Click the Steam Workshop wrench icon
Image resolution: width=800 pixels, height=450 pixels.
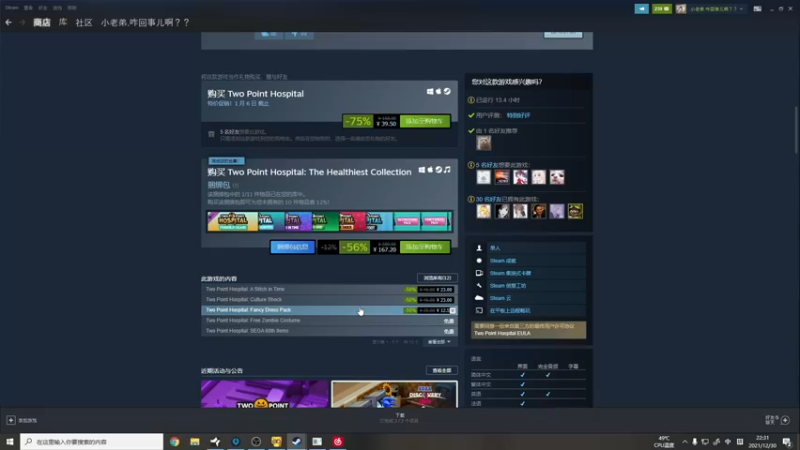[479, 286]
